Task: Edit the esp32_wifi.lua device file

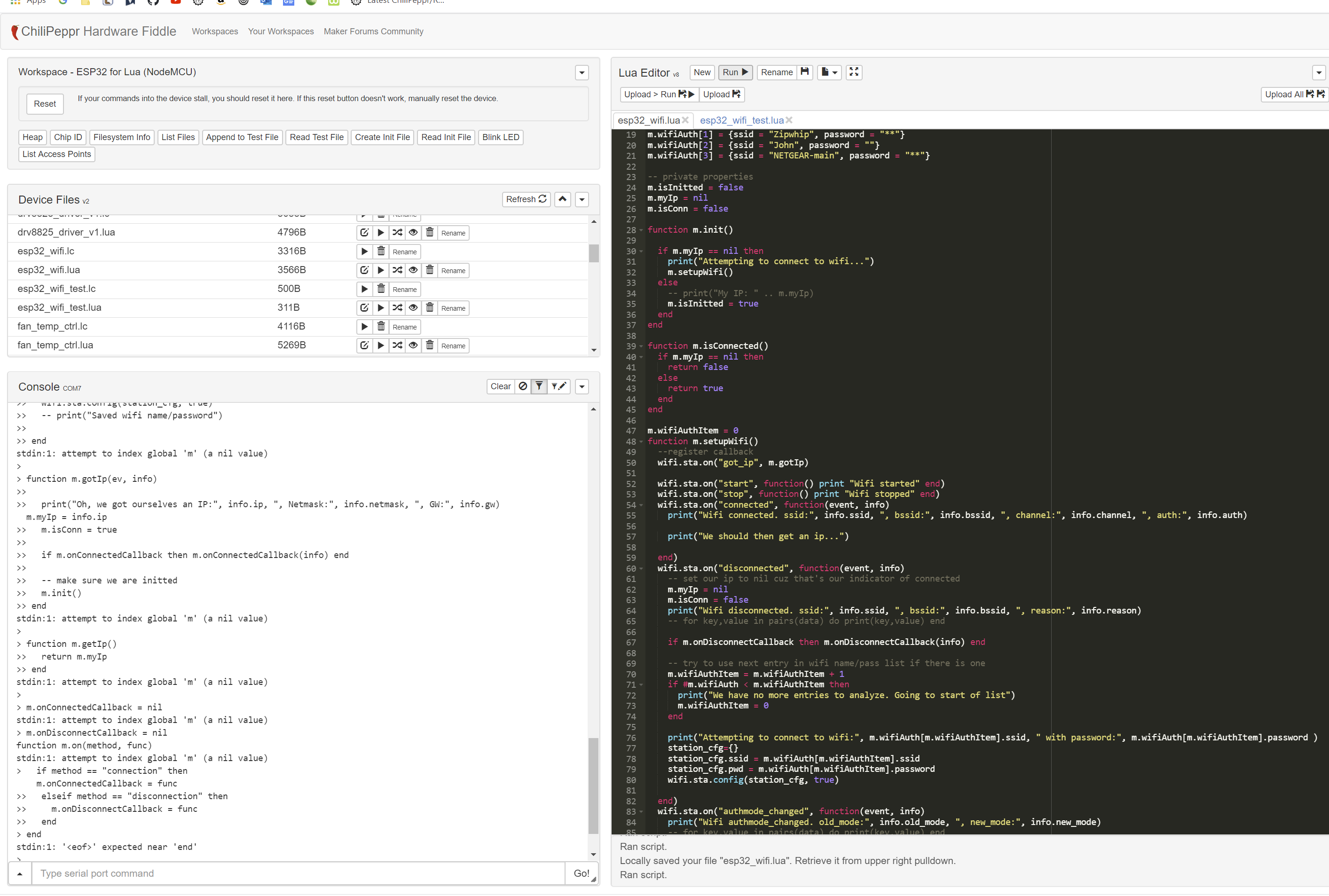Action: pyautogui.click(x=364, y=270)
